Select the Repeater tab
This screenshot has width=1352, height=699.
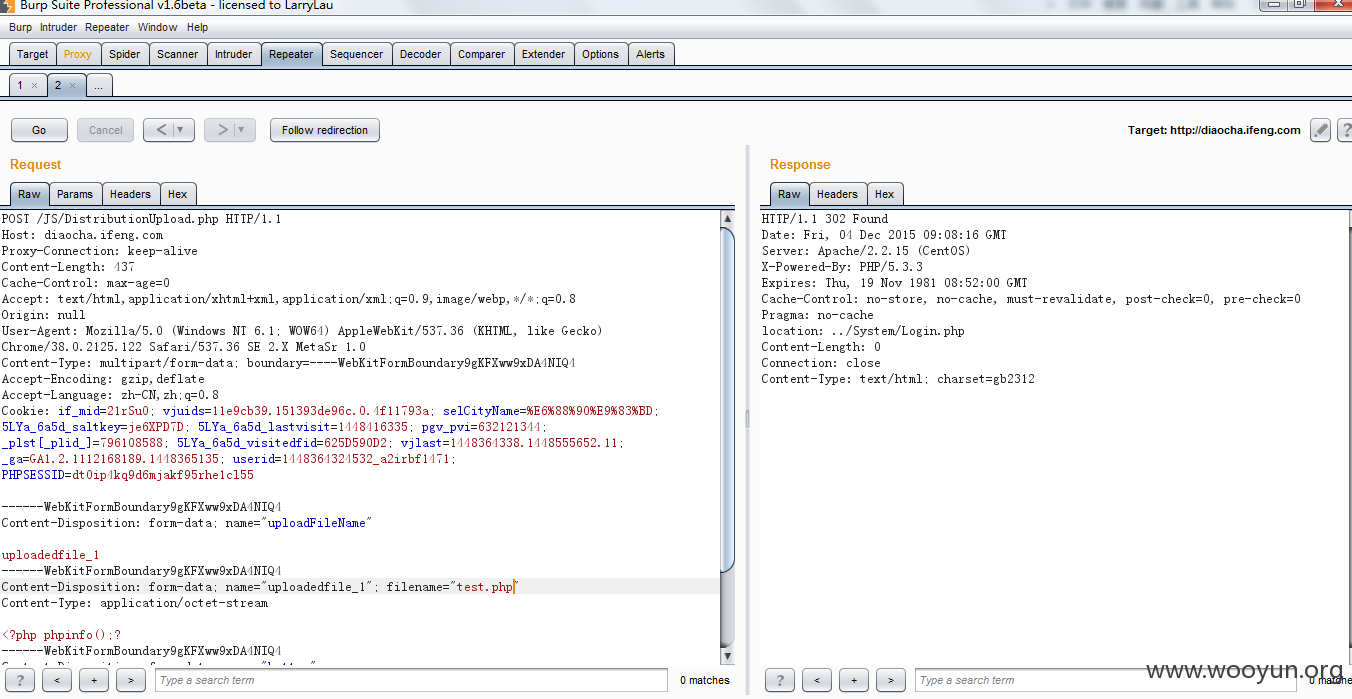click(291, 54)
